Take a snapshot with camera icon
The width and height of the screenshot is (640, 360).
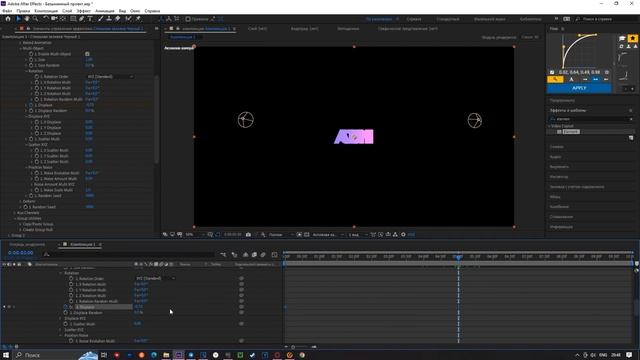pyautogui.click(x=248, y=235)
